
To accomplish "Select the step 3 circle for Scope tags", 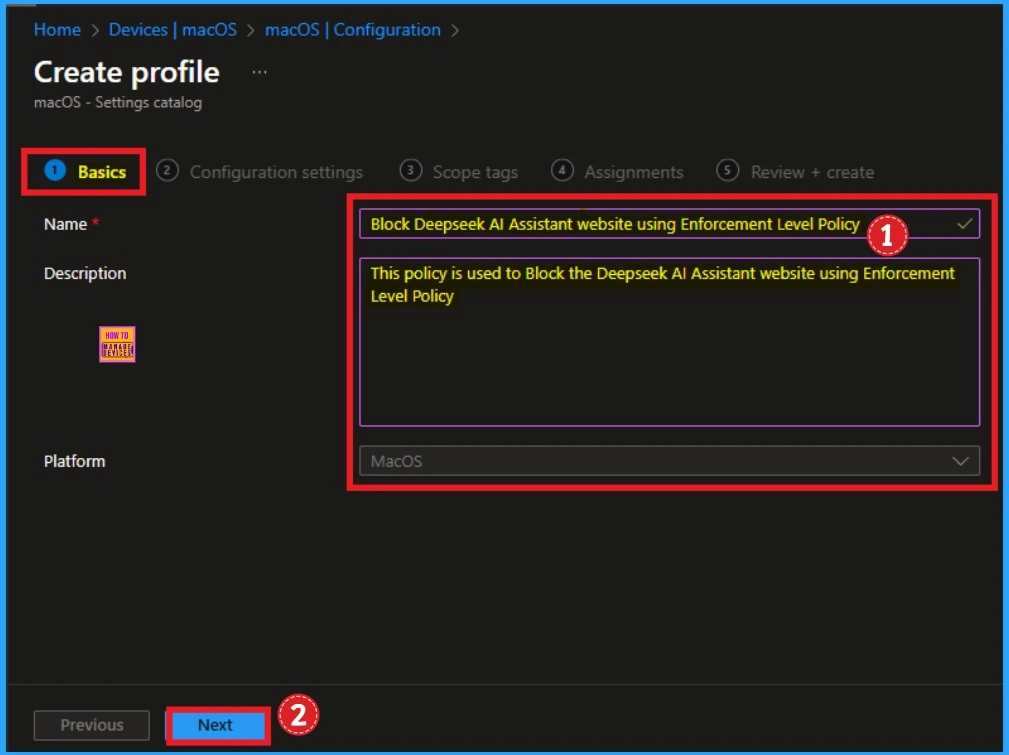I will pyautogui.click(x=410, y=171).
